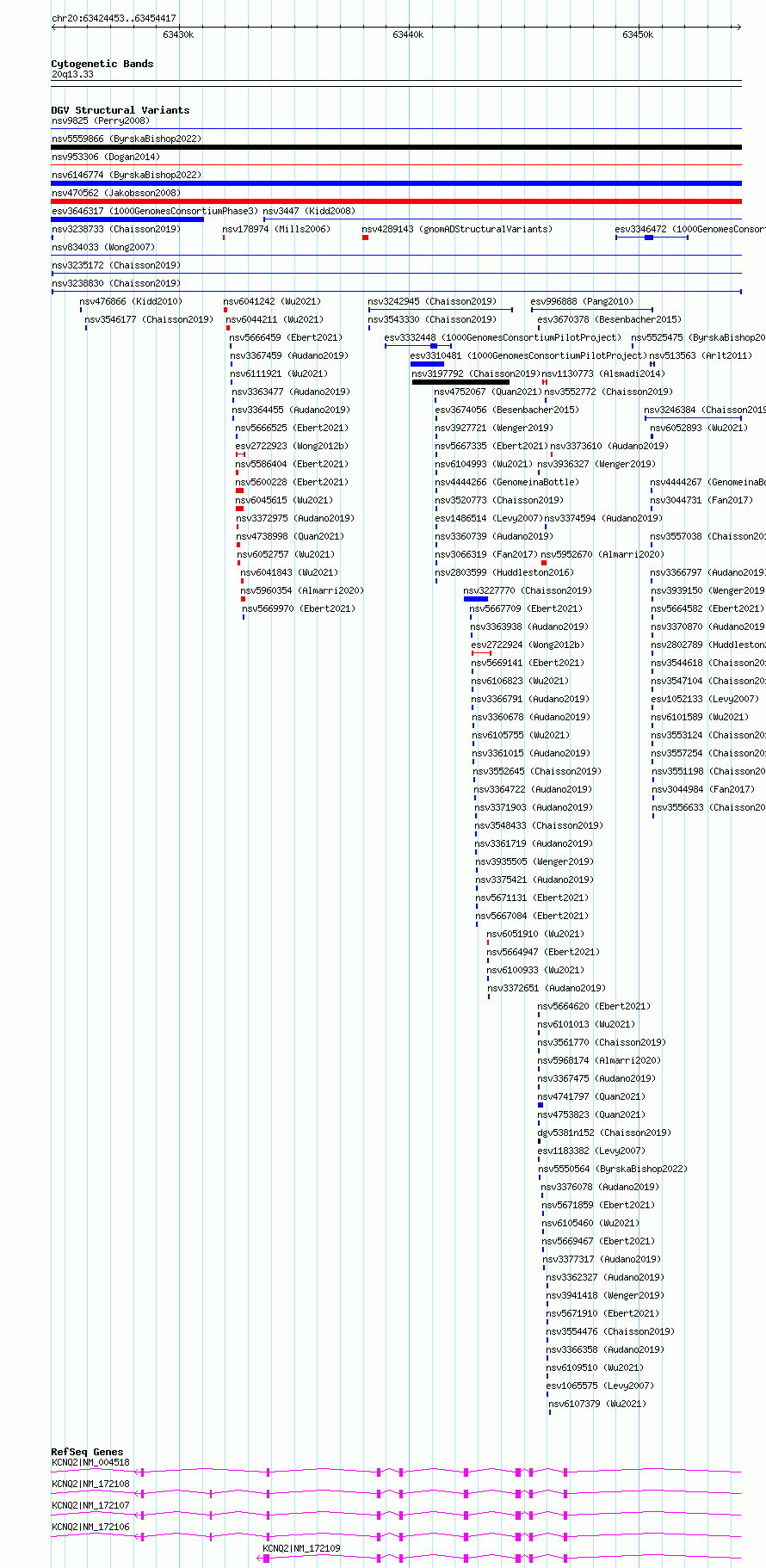This screenshot has height=1568, width=766.
Task: Select nsv3546177 (Chaisson2019) label
Action: (x=149, y=319)
